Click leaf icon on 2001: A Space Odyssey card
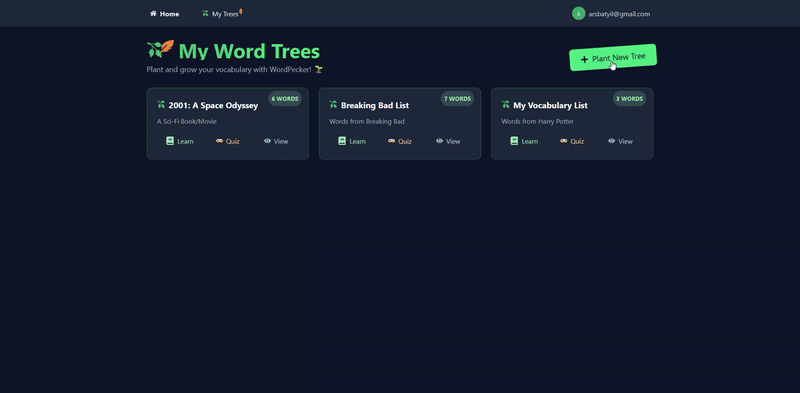 point(161,105)
